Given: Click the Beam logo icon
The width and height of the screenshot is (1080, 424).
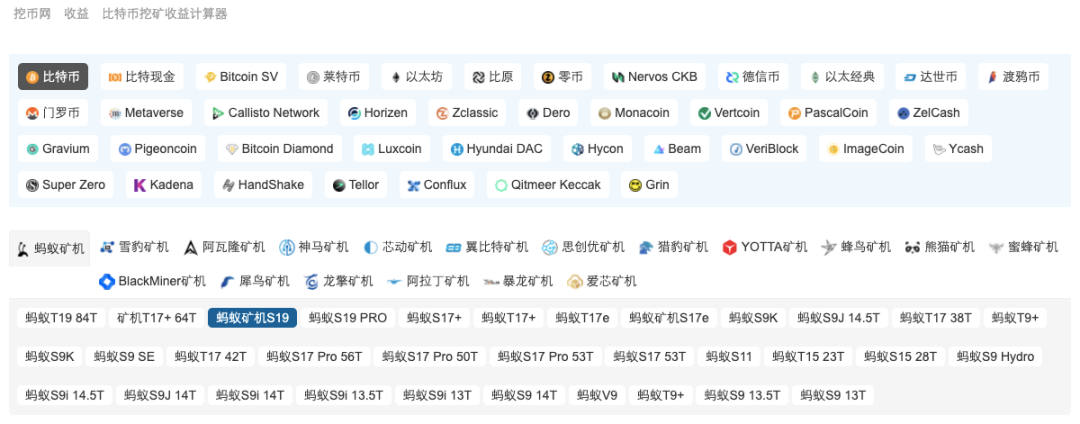Looking at the screenshot, I should point(658,149).
